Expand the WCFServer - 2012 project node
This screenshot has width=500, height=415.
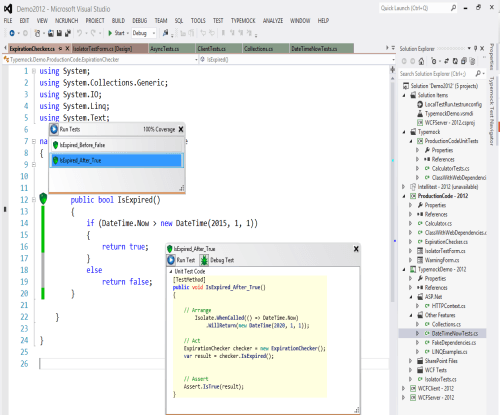[x=404, y=397]
